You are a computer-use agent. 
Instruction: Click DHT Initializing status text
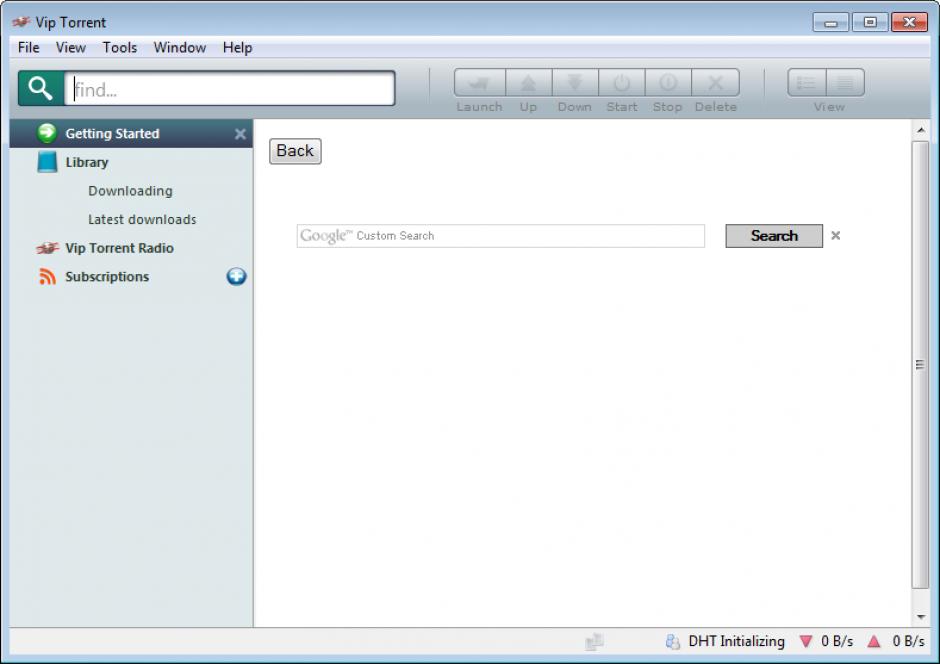pyautogui.click(x=736, y=641)
